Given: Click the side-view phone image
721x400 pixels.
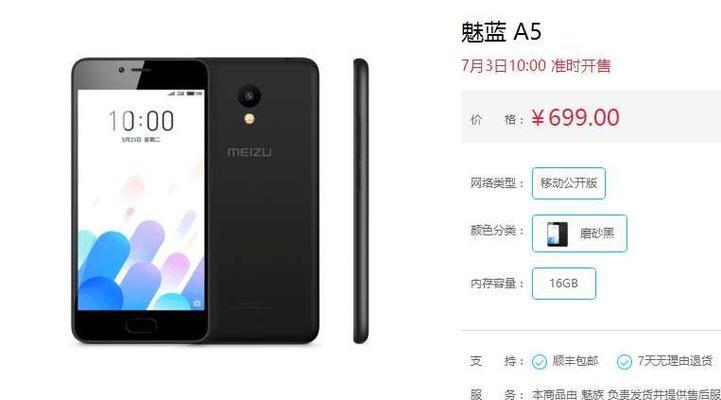Looking at the screenshot, I should [361, 201].
